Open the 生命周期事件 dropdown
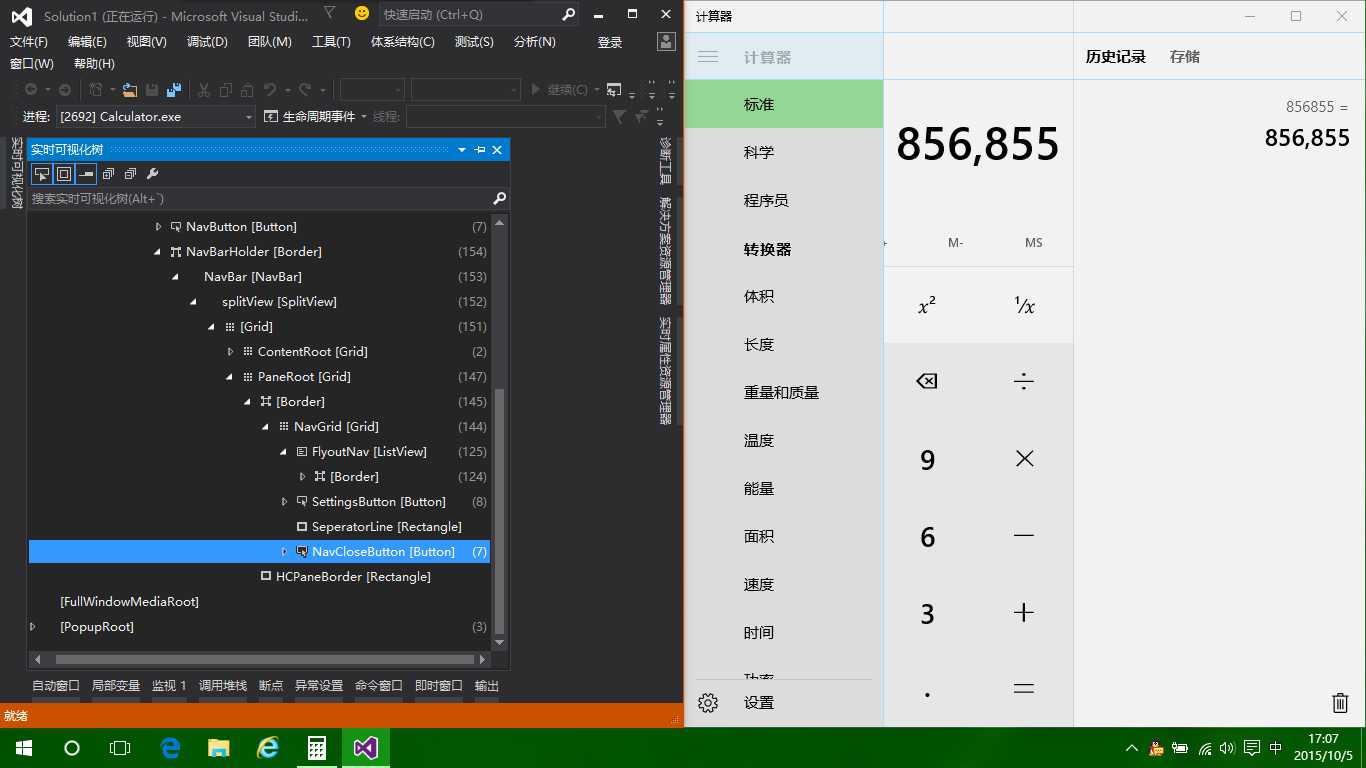This screenshot has height=768, width=1366. tap(315, 117)
